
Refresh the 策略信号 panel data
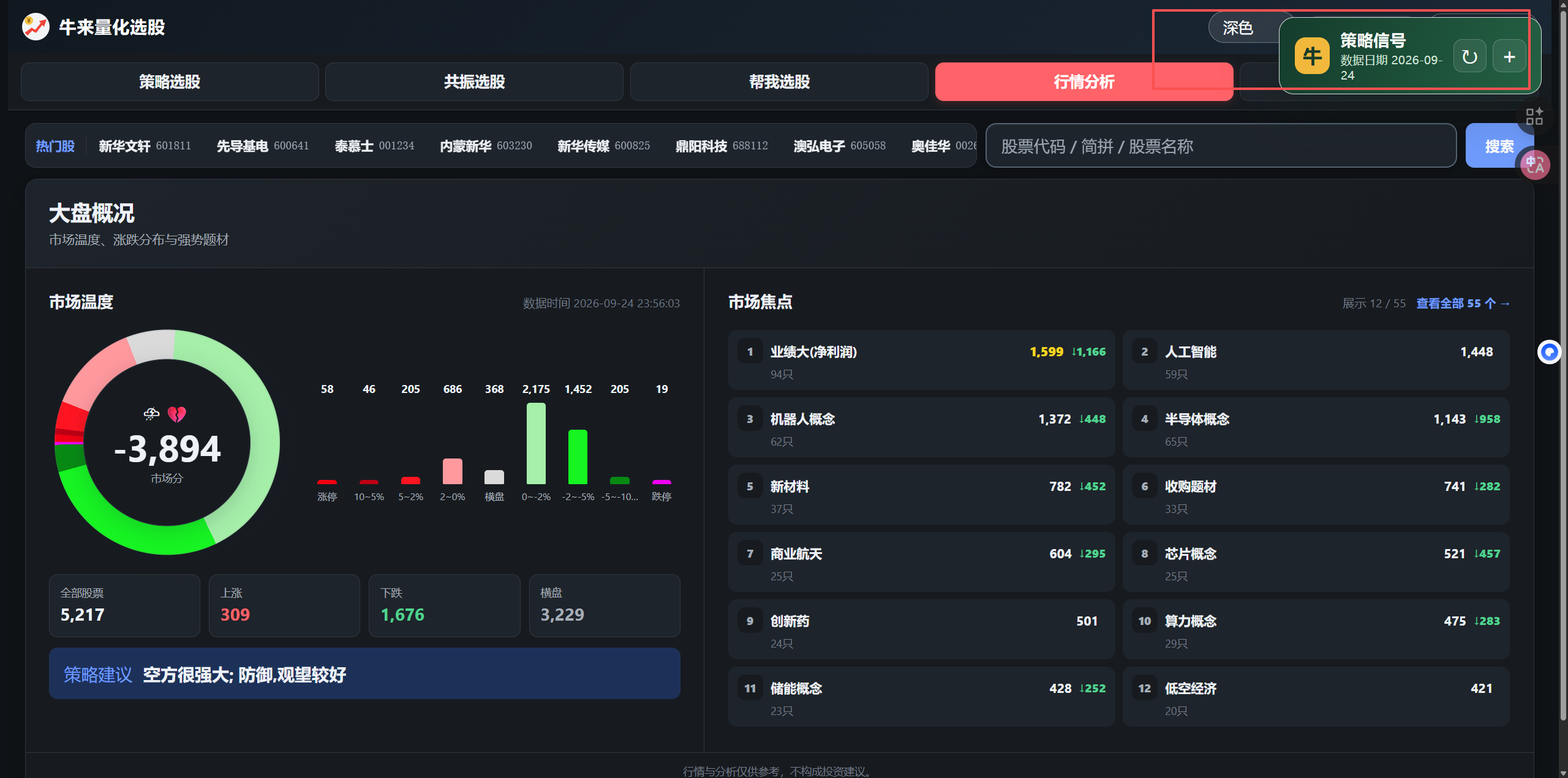1469,56
